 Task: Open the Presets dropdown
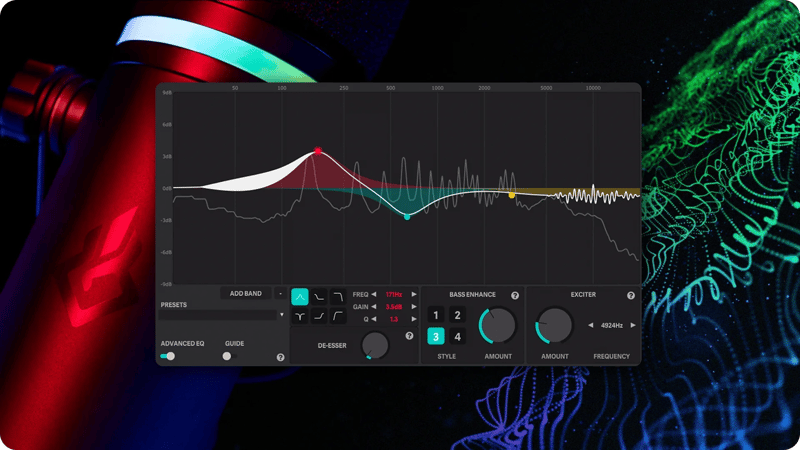point(282,315)
